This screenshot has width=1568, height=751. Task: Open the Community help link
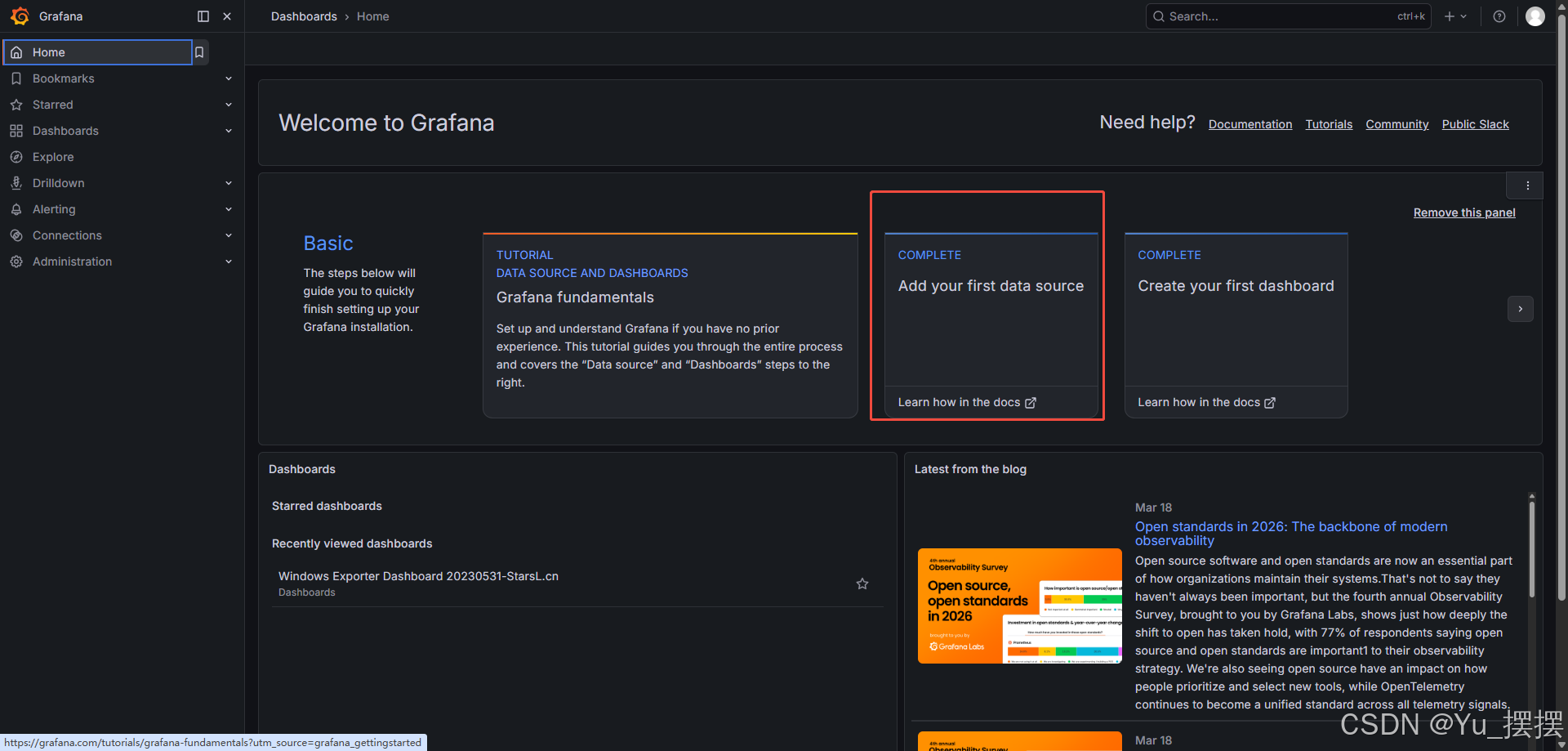(1397, 124)
